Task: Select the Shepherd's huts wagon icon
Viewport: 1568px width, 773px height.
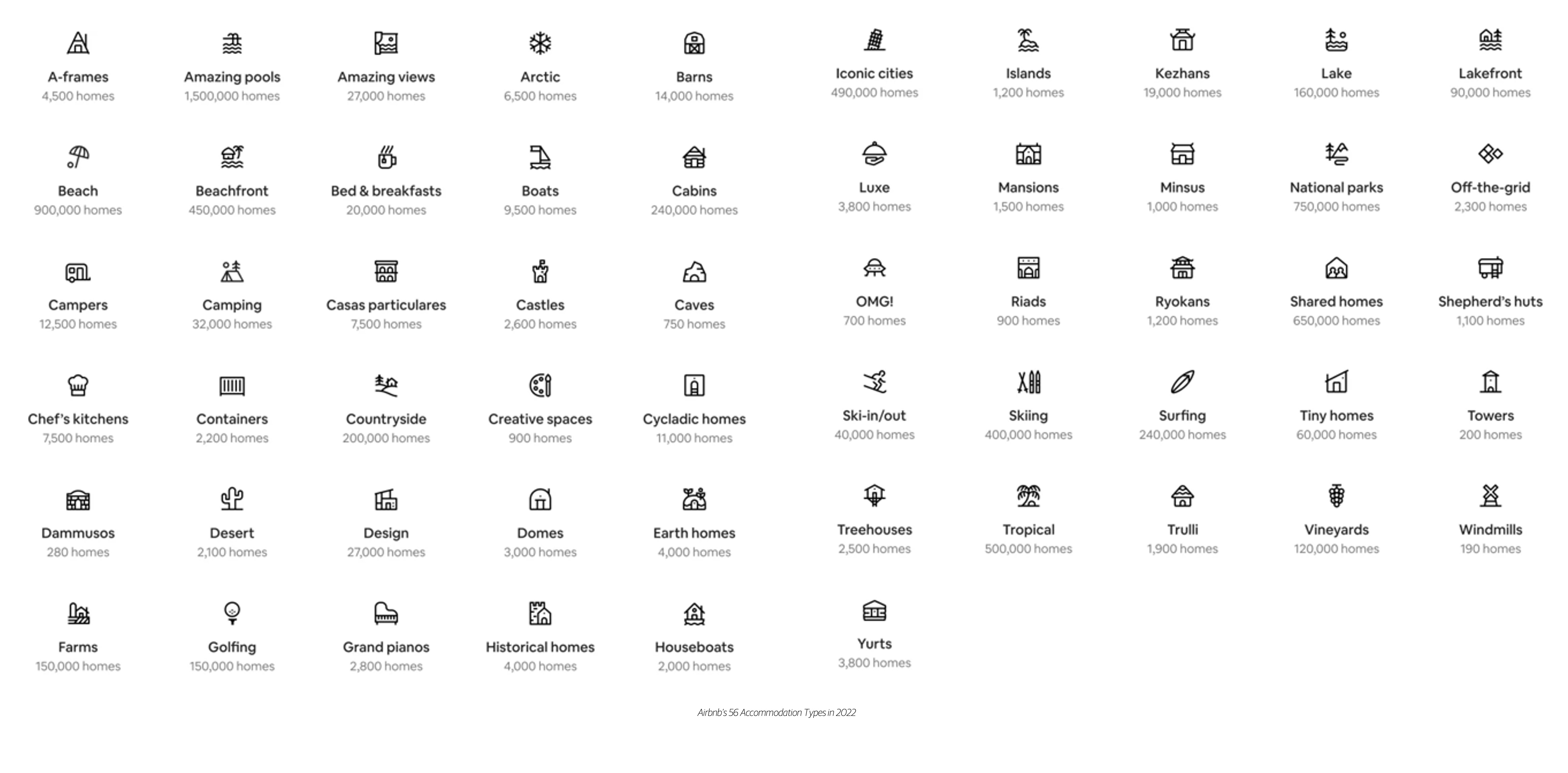Action: (1490, 268)
